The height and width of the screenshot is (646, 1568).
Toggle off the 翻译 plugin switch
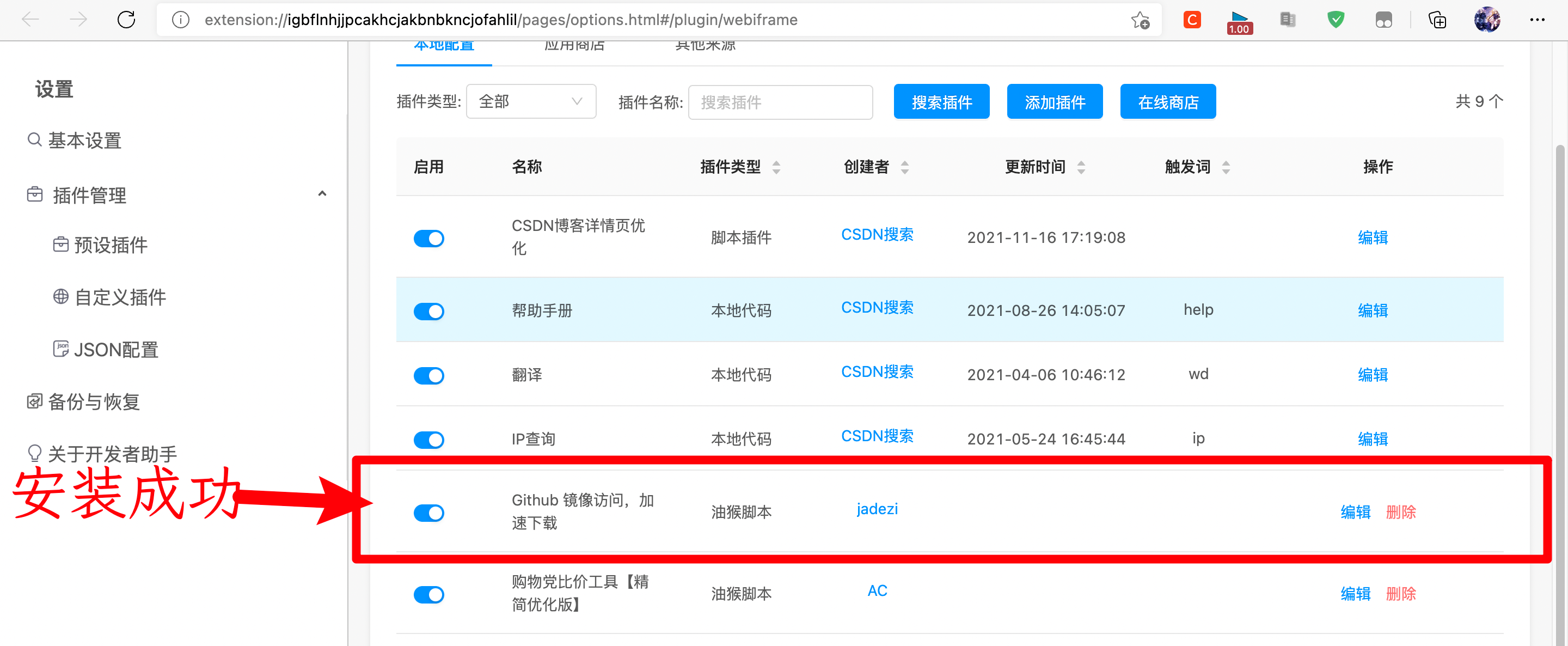click(x=428, y=375)
